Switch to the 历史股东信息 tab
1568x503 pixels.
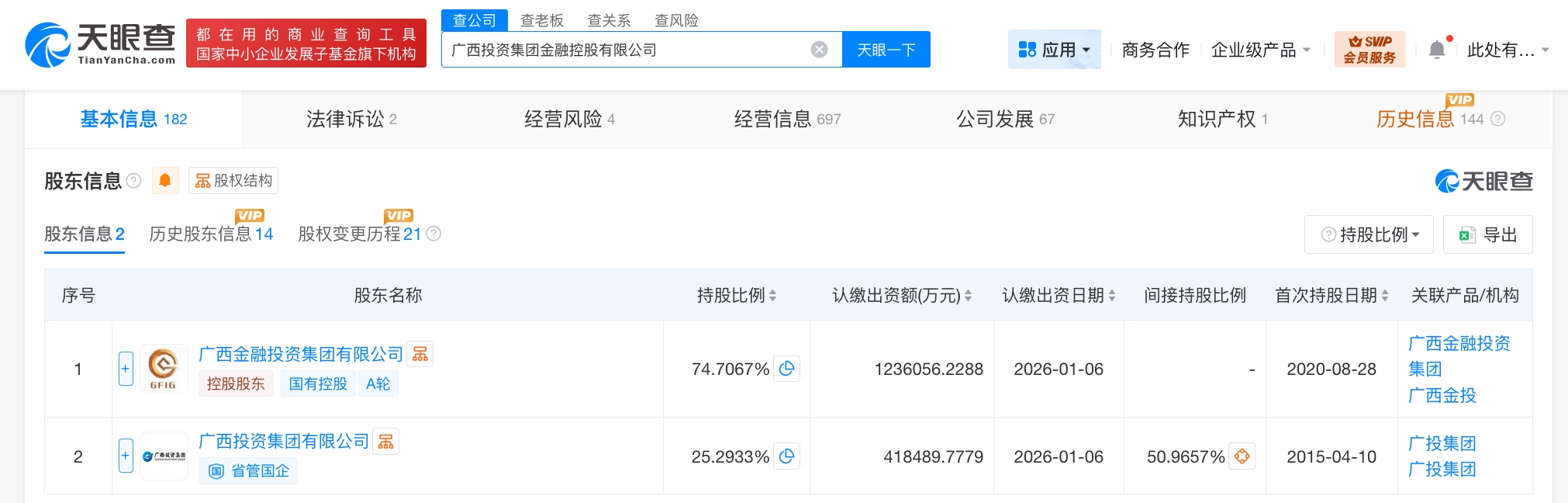click(x=211, y=234)
